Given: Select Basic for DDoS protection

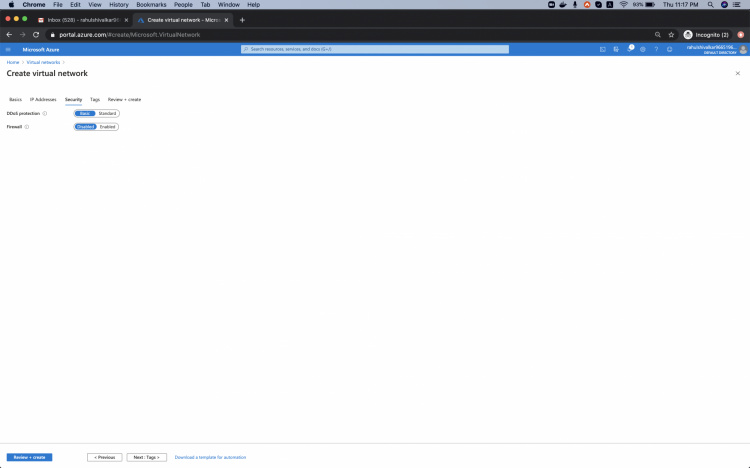Looking at the screenshot, I should click(x=85, y=113).
